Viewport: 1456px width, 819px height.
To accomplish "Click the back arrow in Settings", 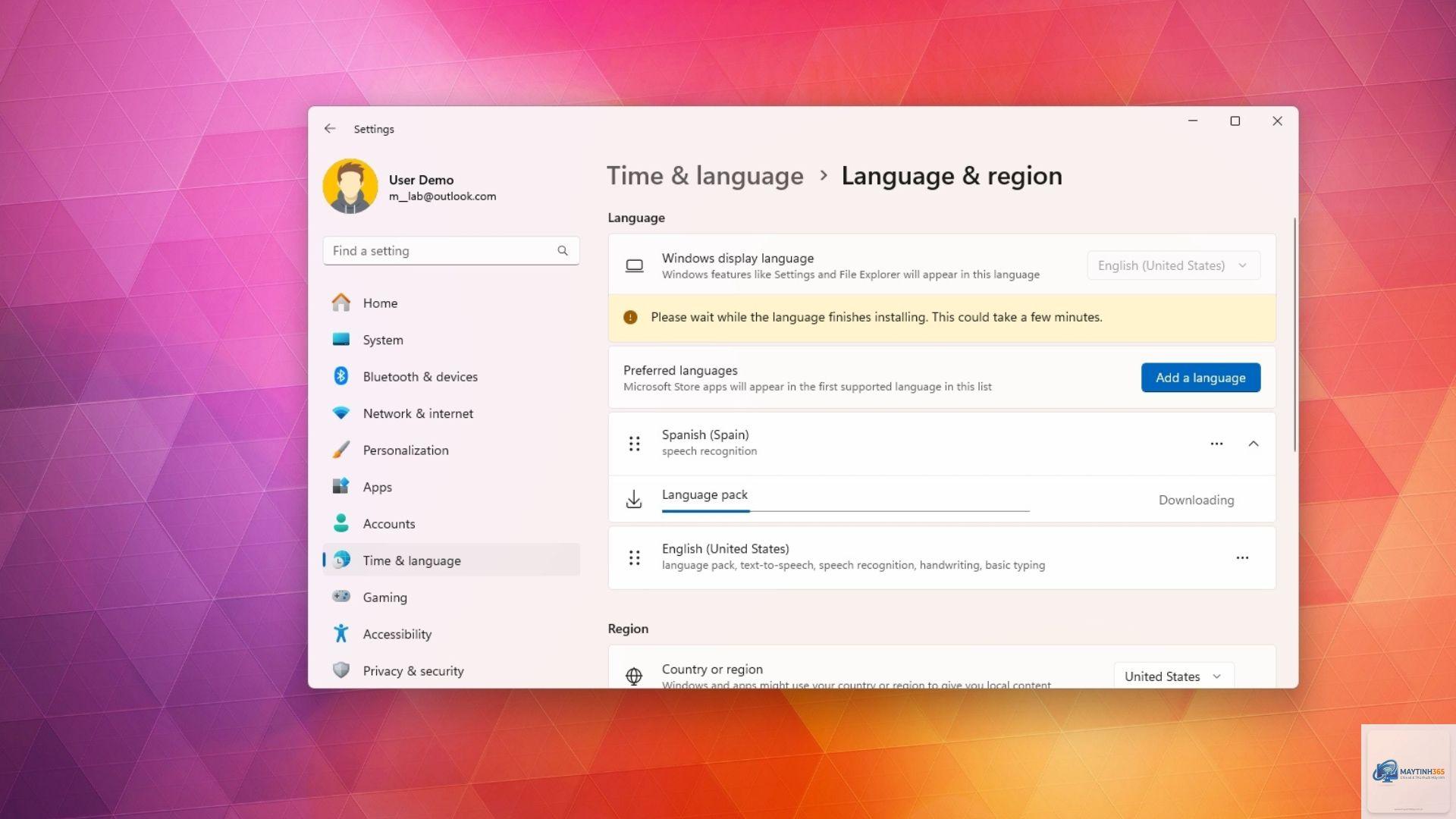I will (x=330, y=129).
